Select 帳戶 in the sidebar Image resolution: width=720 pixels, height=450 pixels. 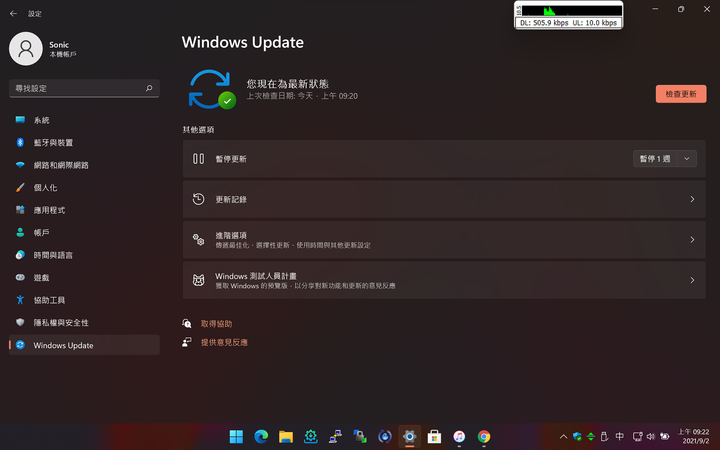(84, 232)
